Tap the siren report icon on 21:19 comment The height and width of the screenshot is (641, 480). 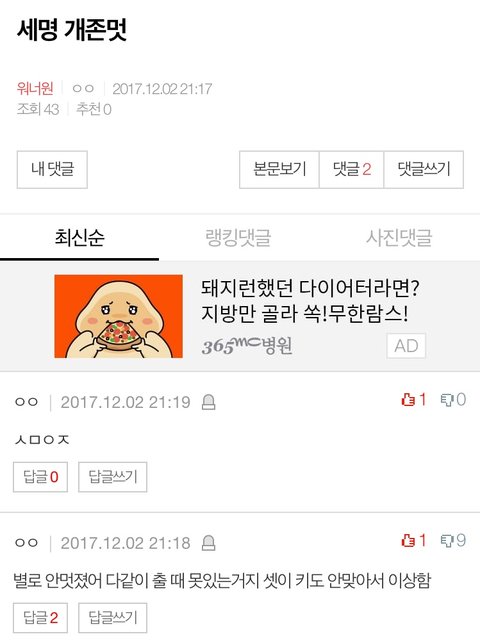point(209,402)
